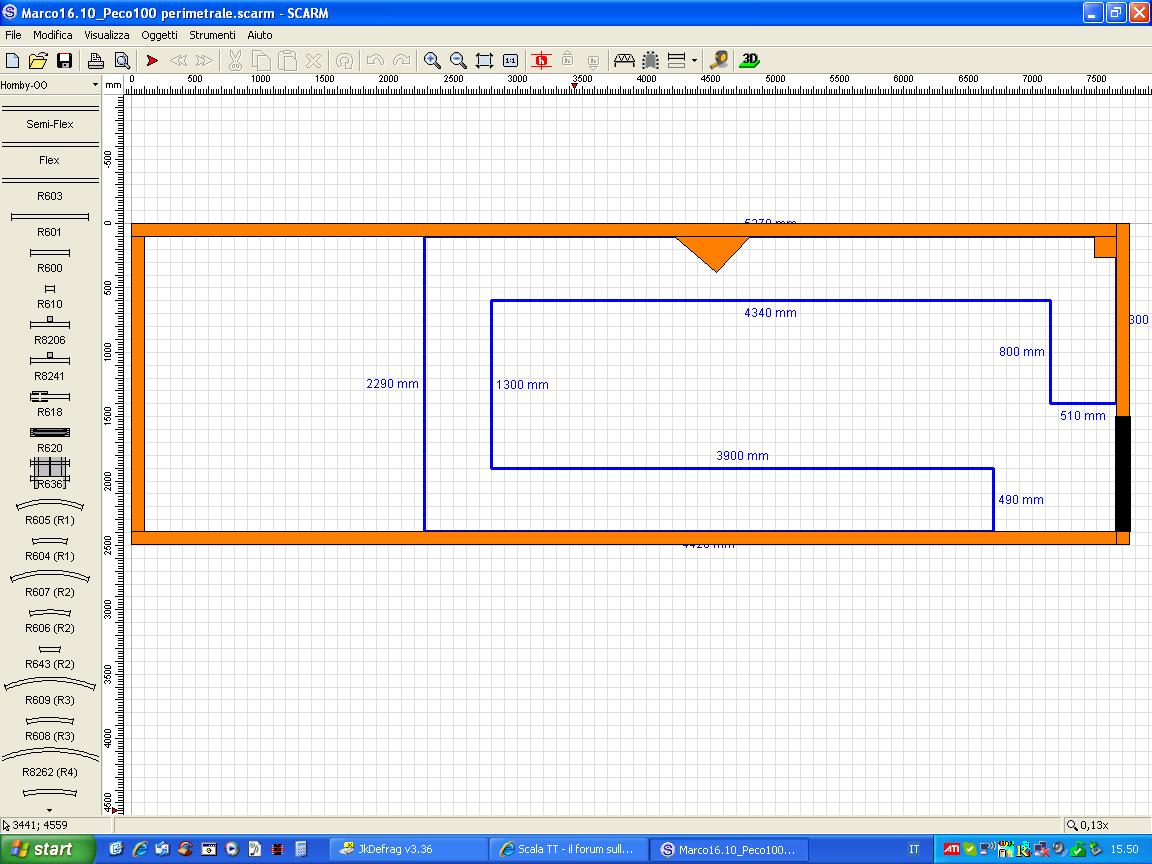Open the Strumenti menu
Screen dimensions: 1152x864
[212, 35]
